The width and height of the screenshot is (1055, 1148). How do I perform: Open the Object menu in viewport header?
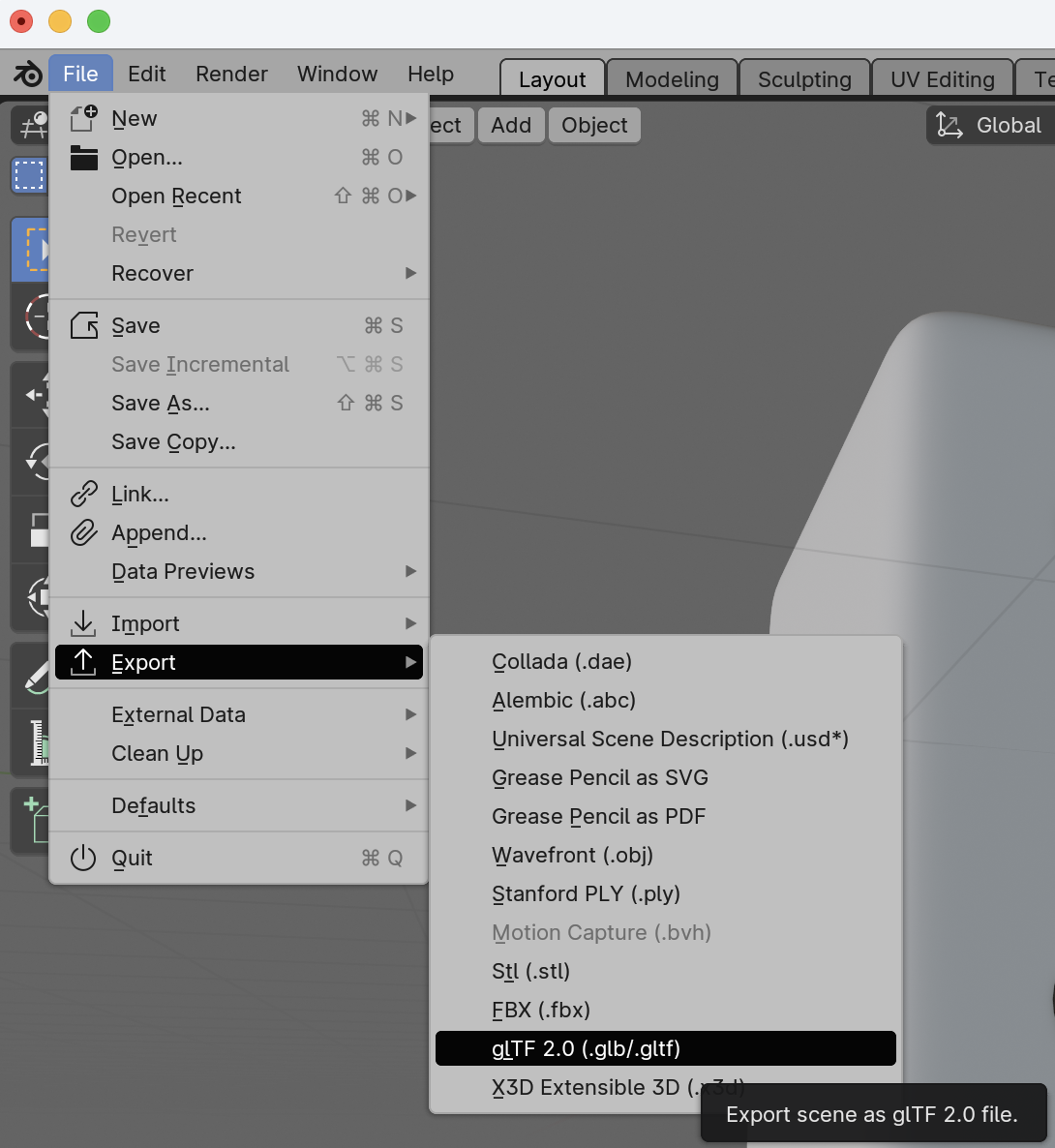pos(594,125)
